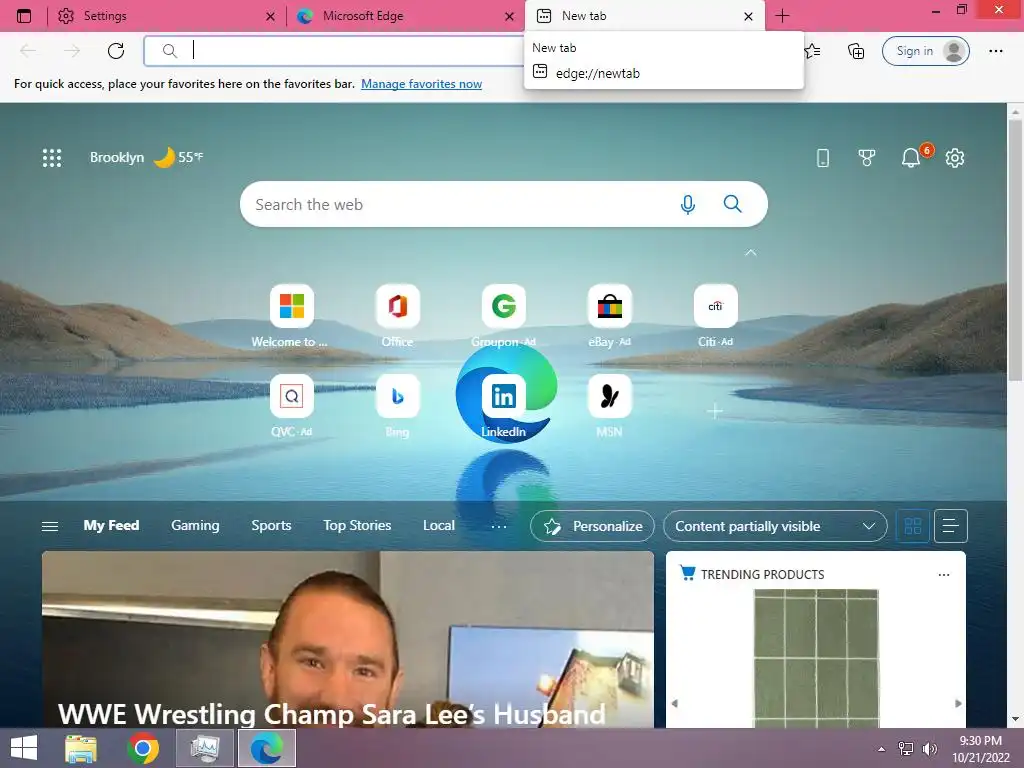Click the Personalize button

point(592,526)
